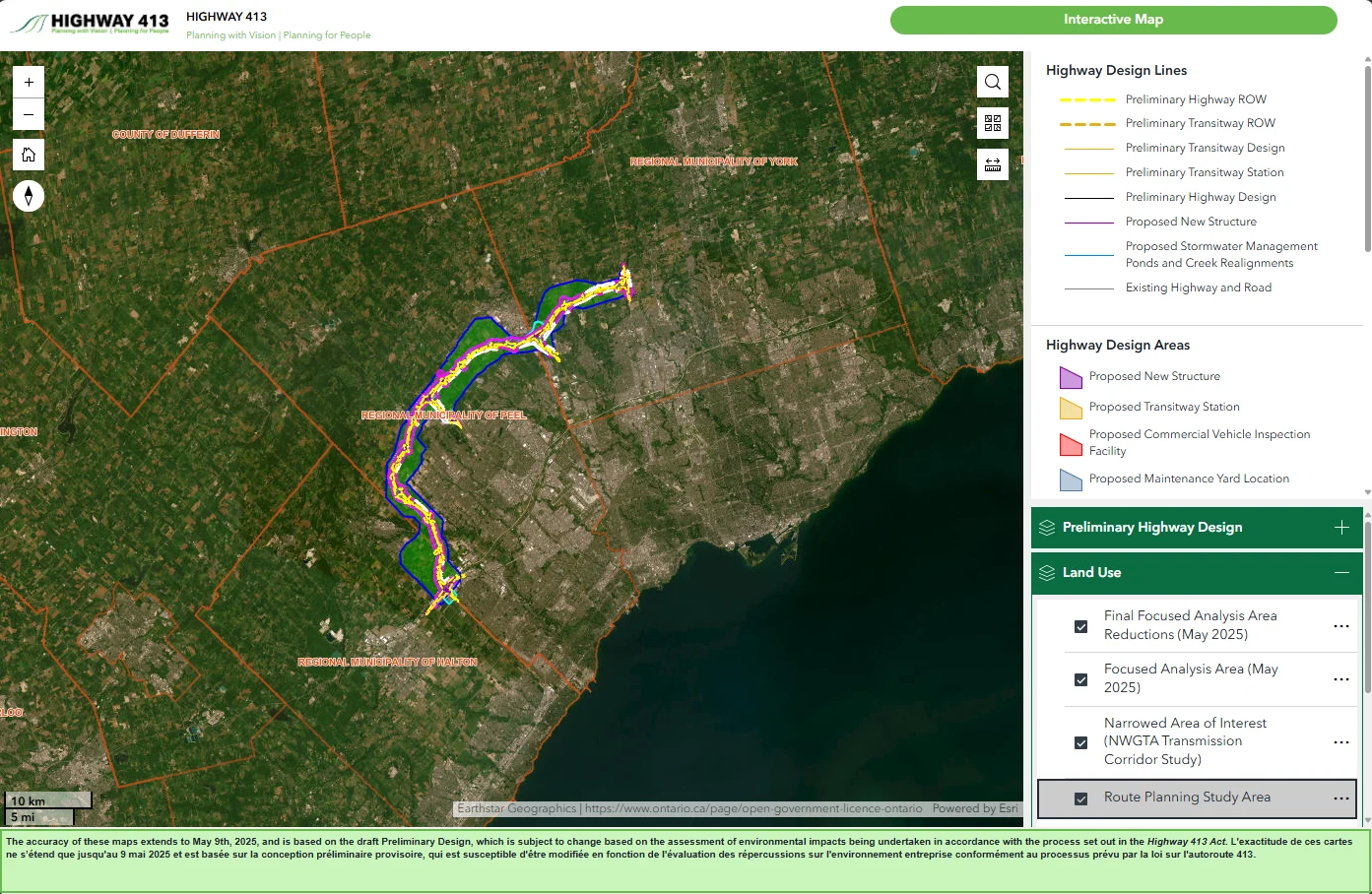Reset map orientation with compass button
The height and width of the screenshot is (894, 1372).
[29, 196]
